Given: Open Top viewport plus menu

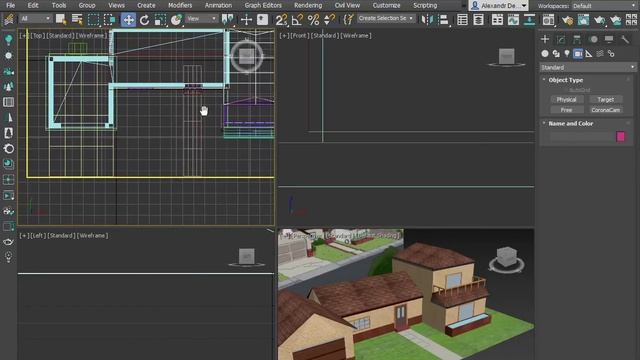Looking at the screenshot, I should coord(24,36).
